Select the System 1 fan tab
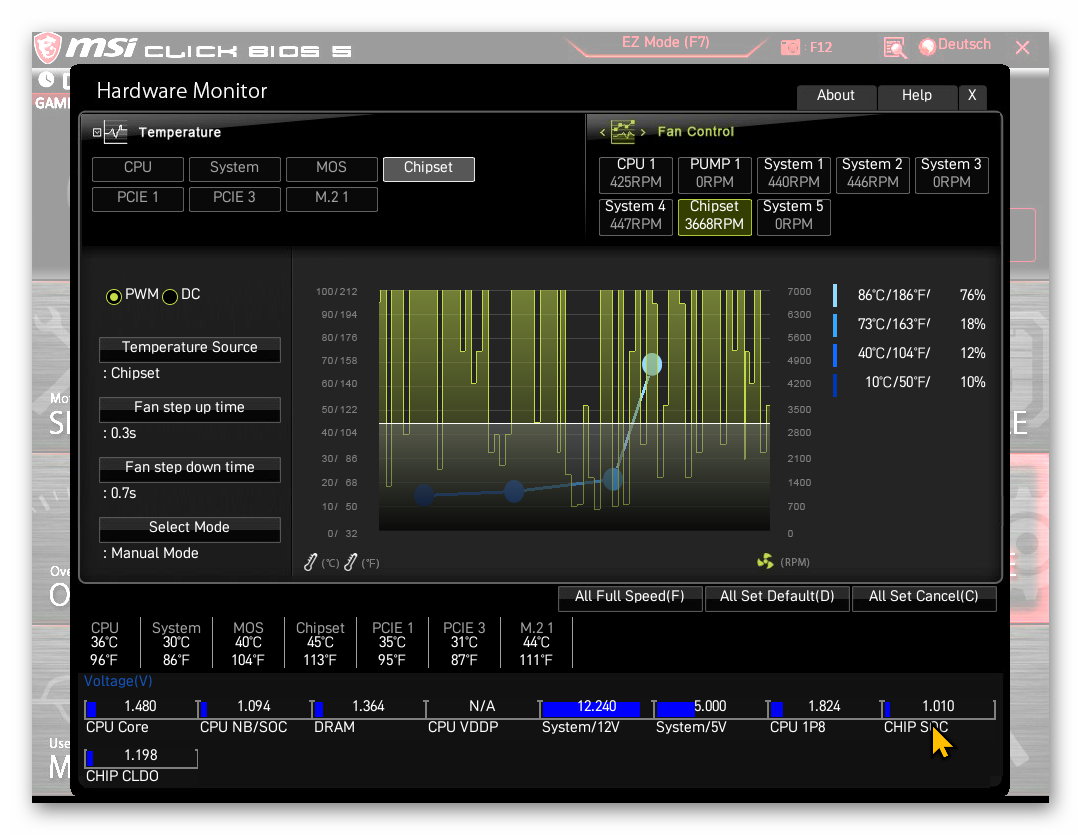Viewport: 1081px width, 835px height. (x=794, y=174)
